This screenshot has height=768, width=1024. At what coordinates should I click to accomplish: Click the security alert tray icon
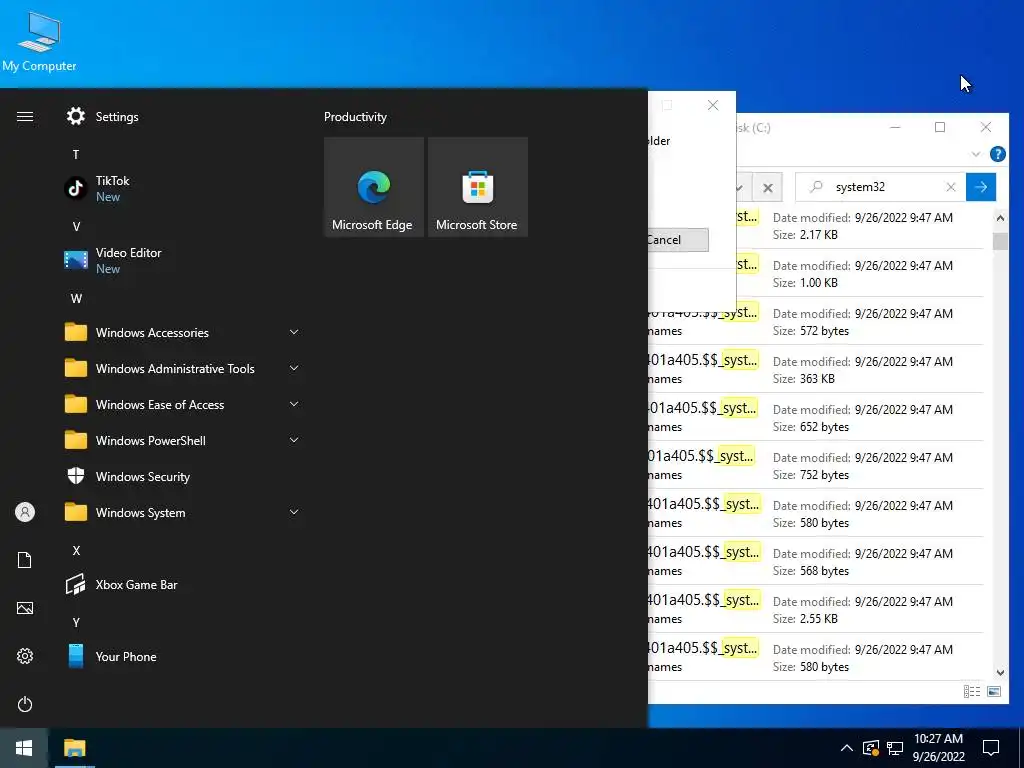[x=871, y=748]
